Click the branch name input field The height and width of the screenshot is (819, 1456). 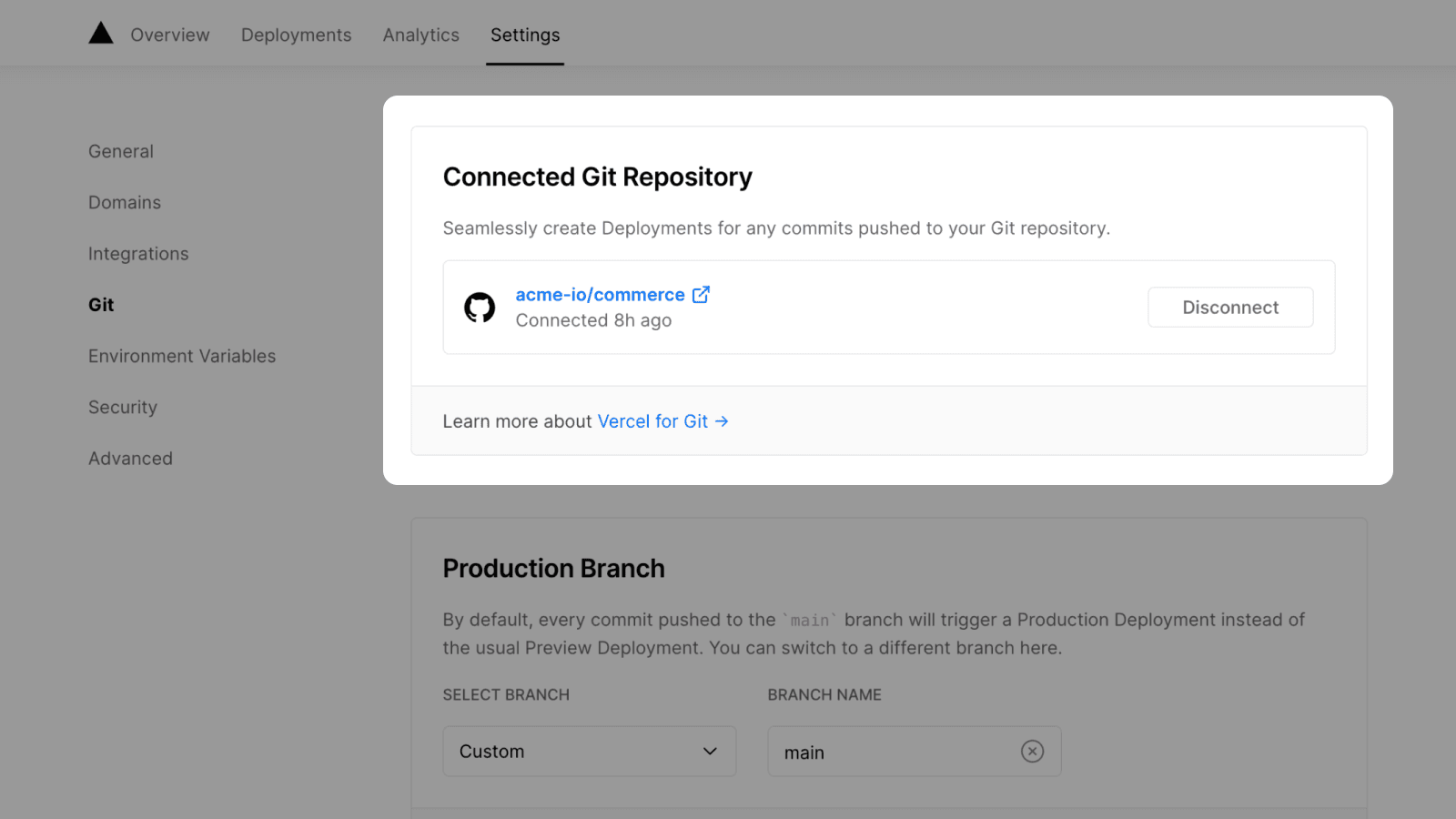click(x=892, y=752)
